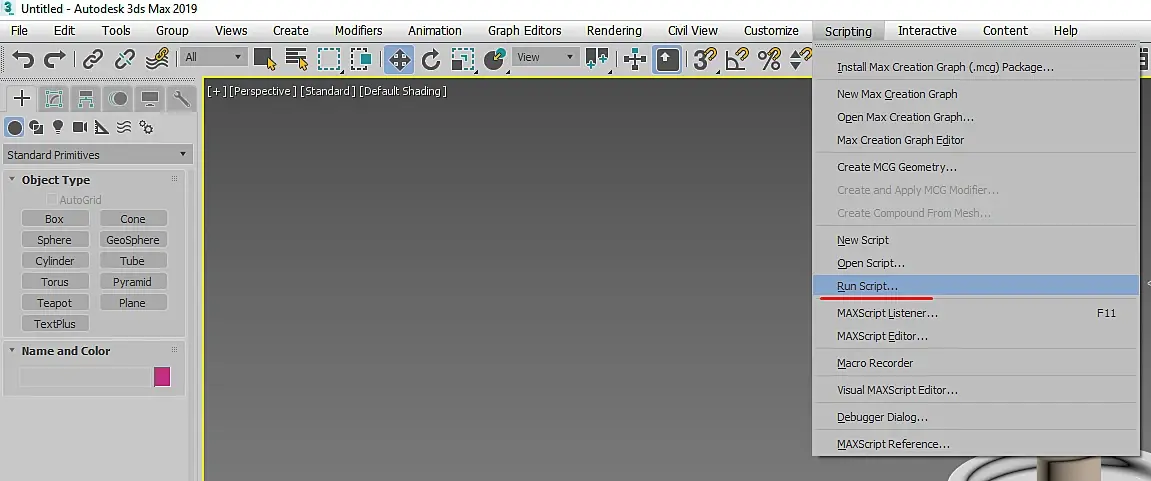The image size is (1151, 481).
Task: Click the Select and Manipulate icon
Action: pos(634,59)
